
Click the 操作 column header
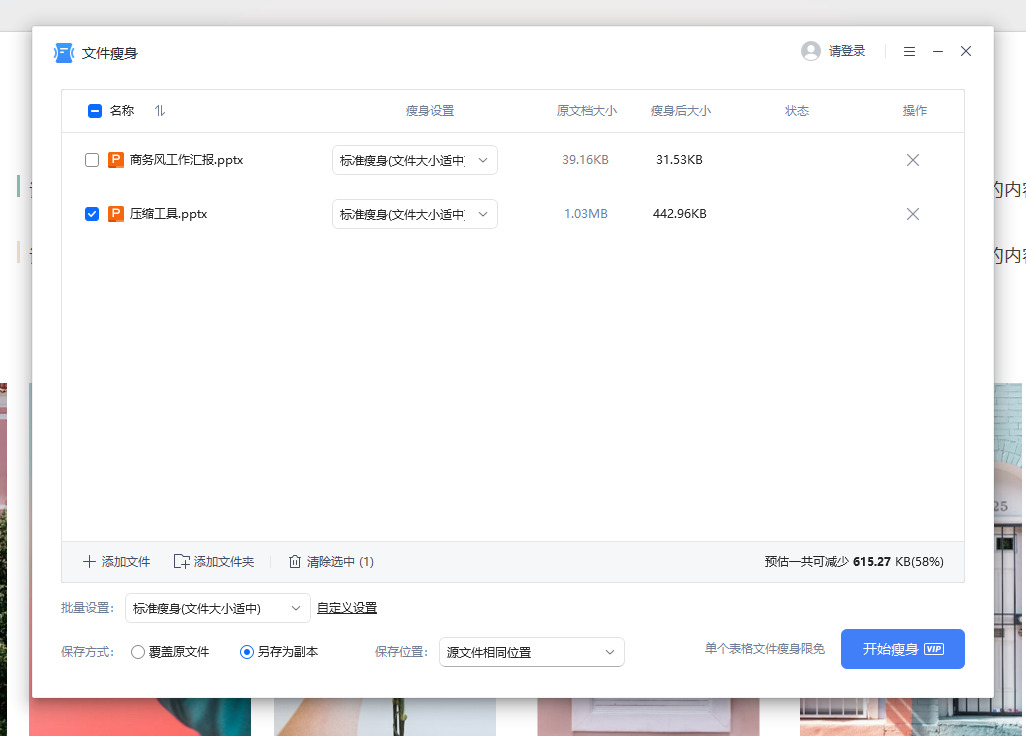915,111
